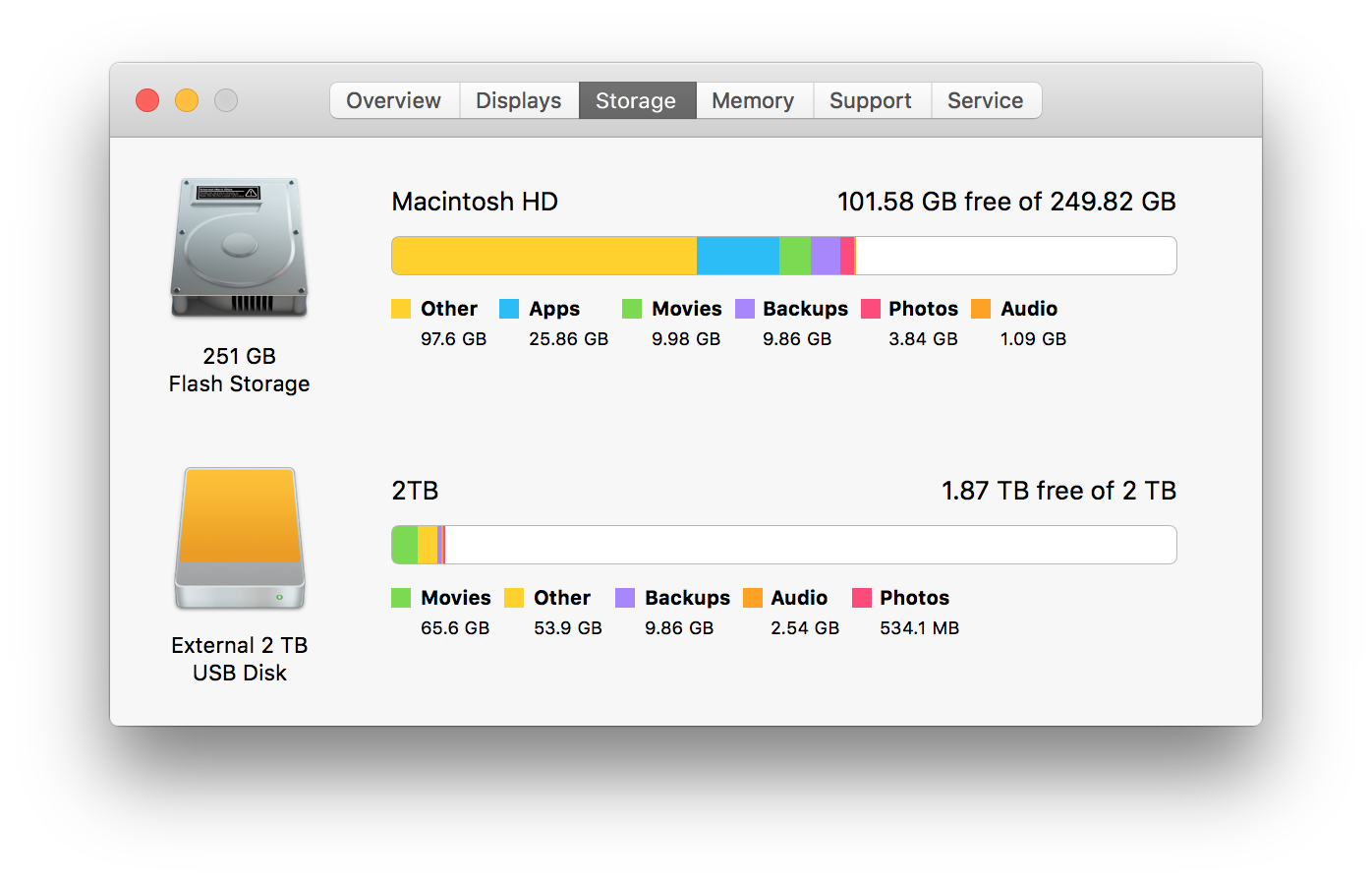Screen dimensions: 1372x883
Task: Switch to the Service tab
Action: tap(986, 100)
